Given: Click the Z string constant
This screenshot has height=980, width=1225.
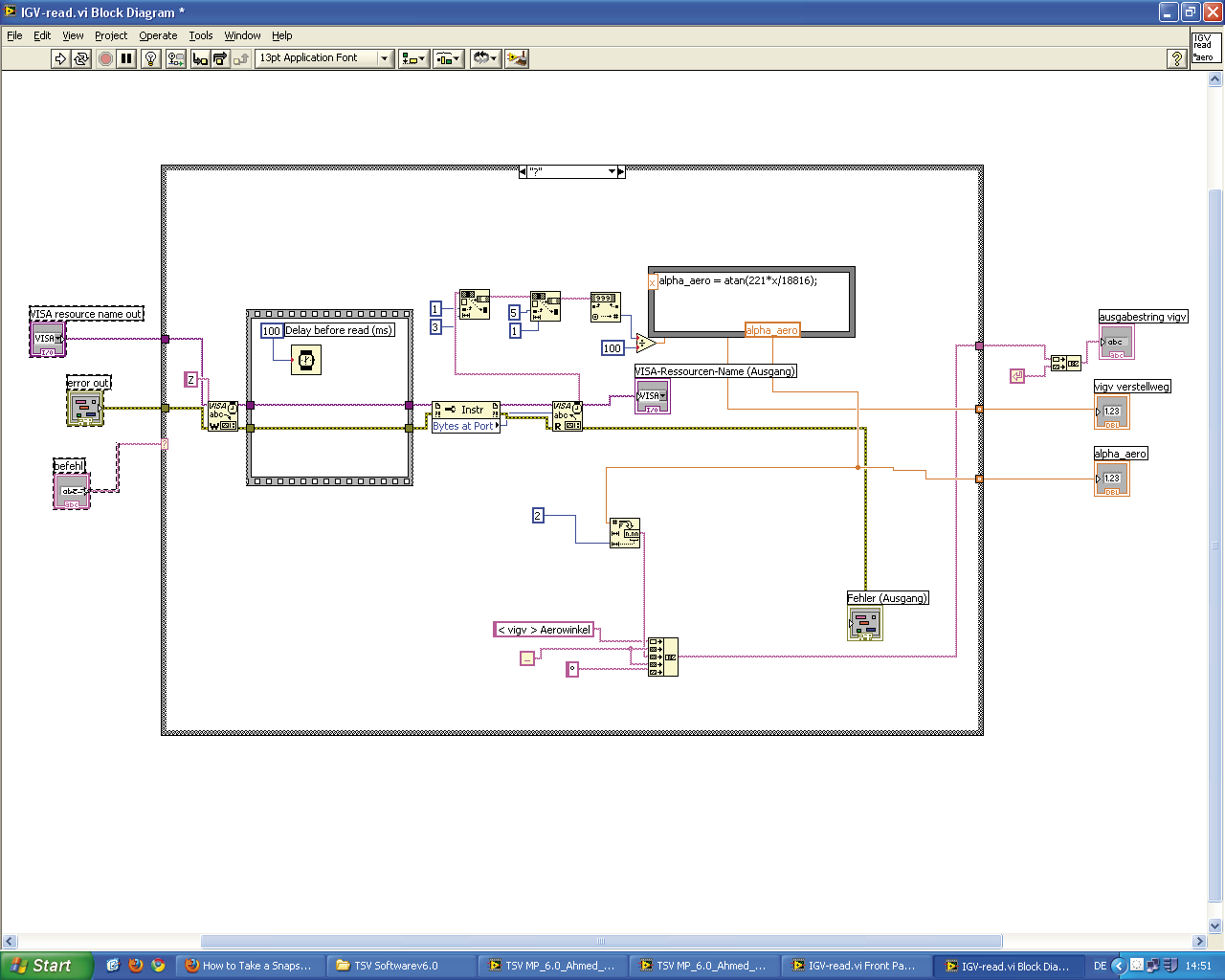Looking at the screenshot, I should coord(190,380).
